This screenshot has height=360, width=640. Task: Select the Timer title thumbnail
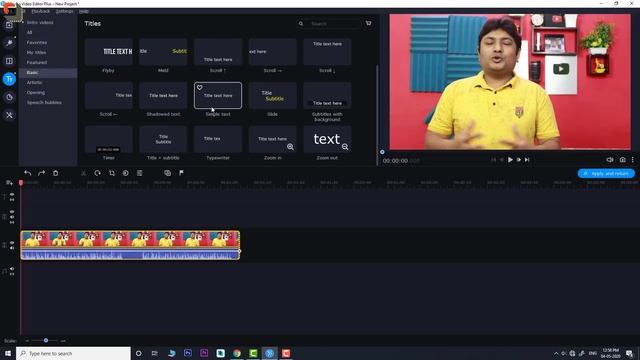pyautogui.click(x=109, y=139)
